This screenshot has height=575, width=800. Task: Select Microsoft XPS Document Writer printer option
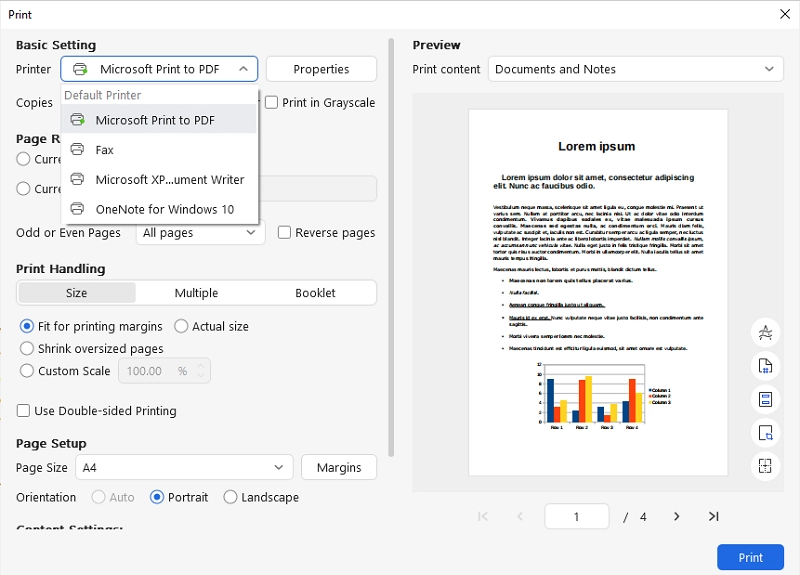pyautogui.click(x=159, y=180)
